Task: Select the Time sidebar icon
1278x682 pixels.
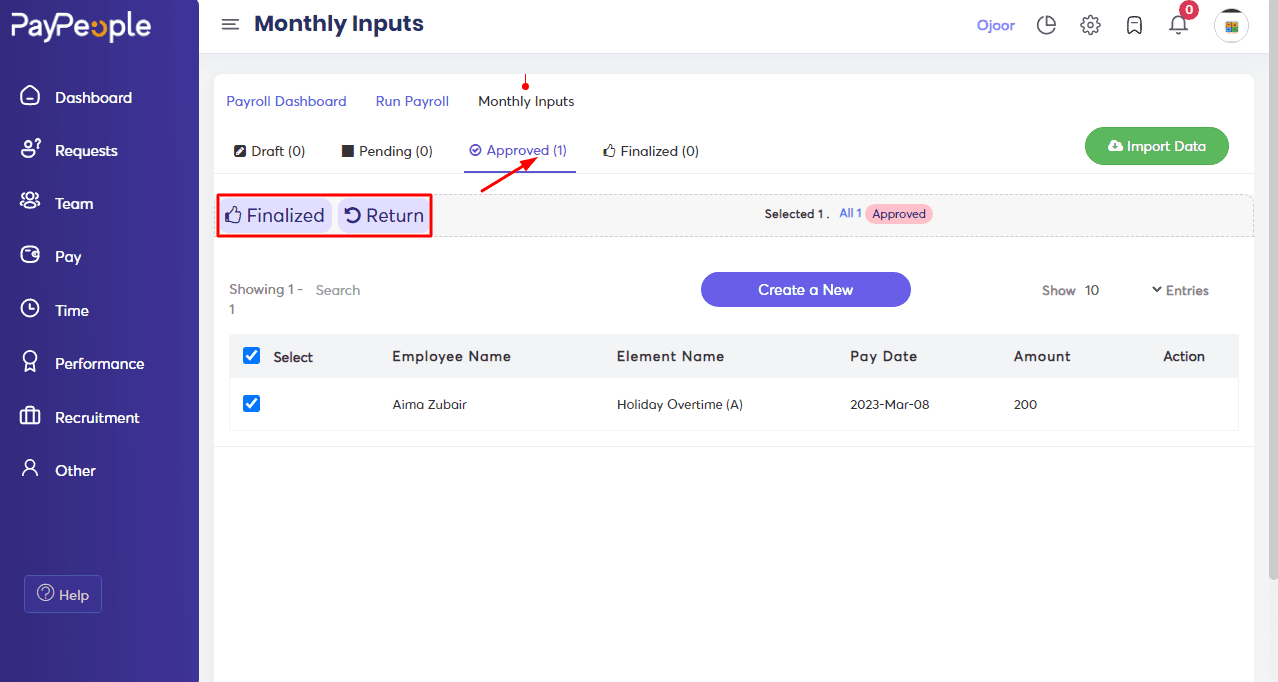Action: coord(30,310)
